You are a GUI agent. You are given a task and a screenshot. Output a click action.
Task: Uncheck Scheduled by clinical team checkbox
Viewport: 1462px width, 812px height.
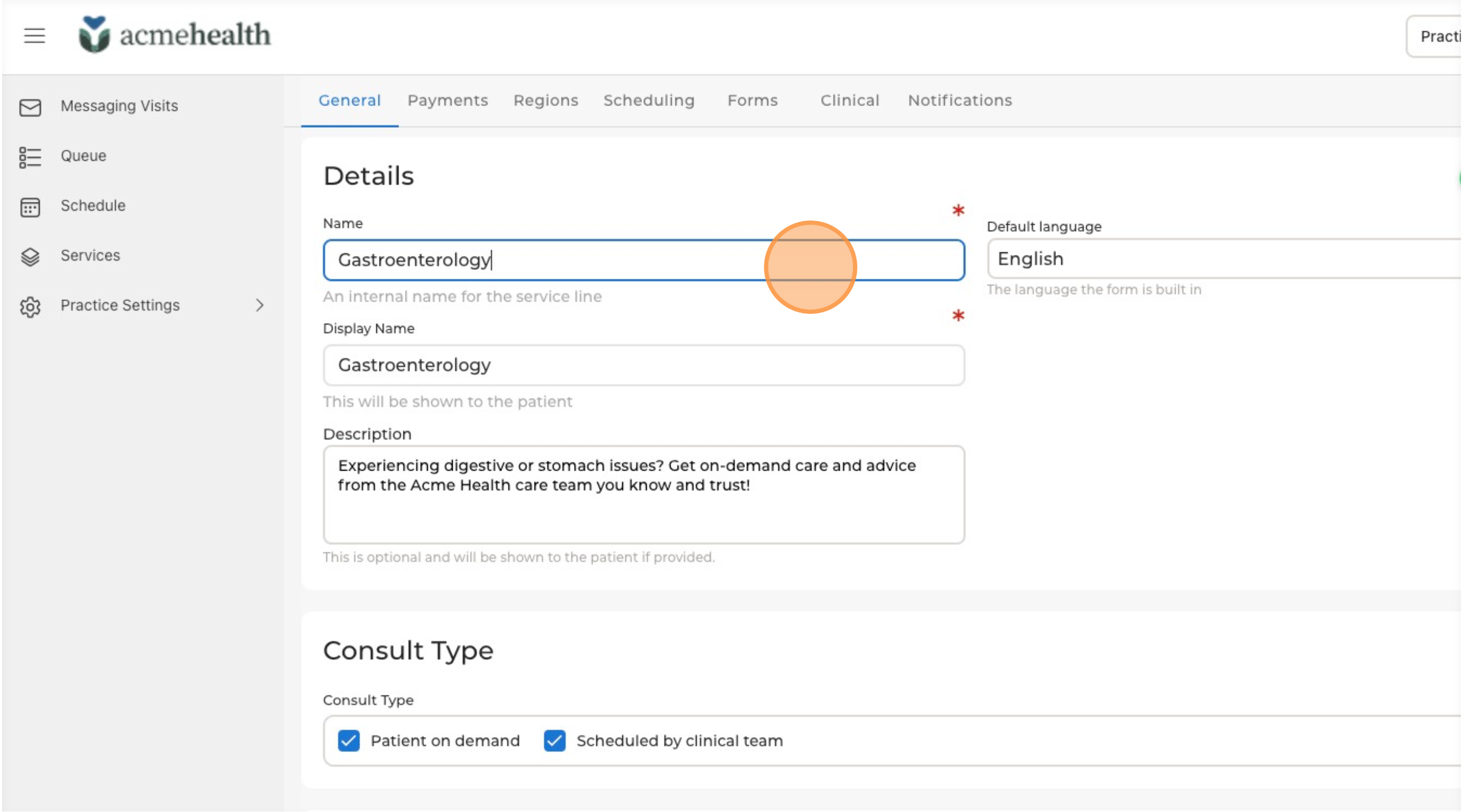click(x=554, y=741)
